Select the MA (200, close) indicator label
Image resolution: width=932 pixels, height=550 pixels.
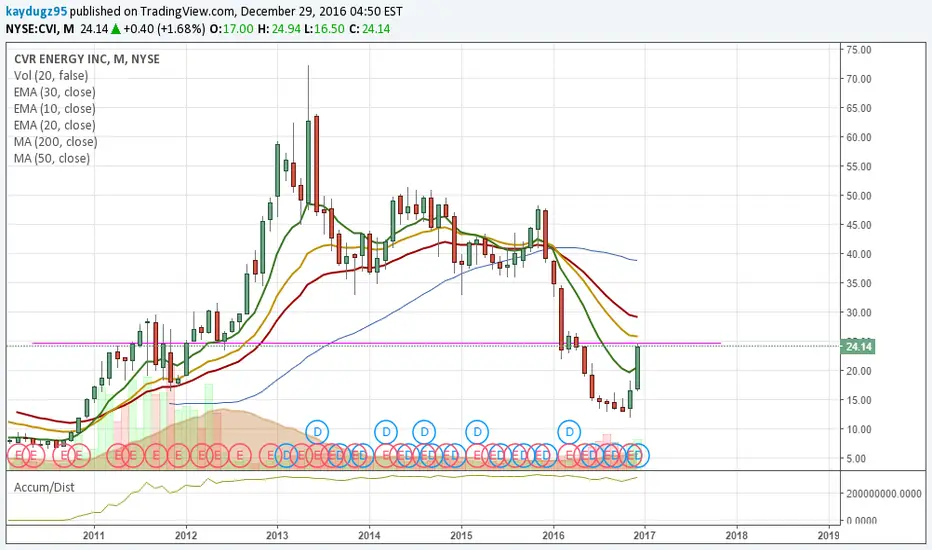tap(55, 142)
